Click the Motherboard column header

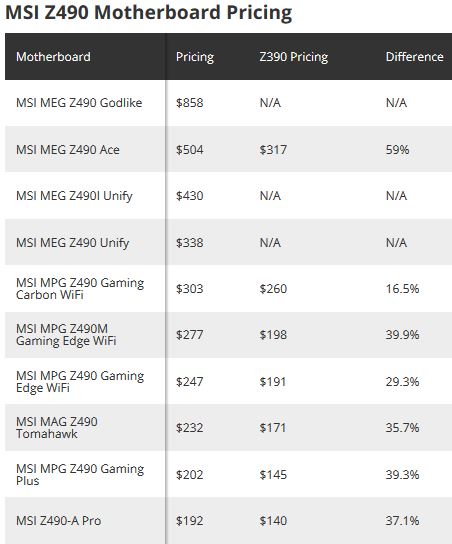[x=53, y=57]
